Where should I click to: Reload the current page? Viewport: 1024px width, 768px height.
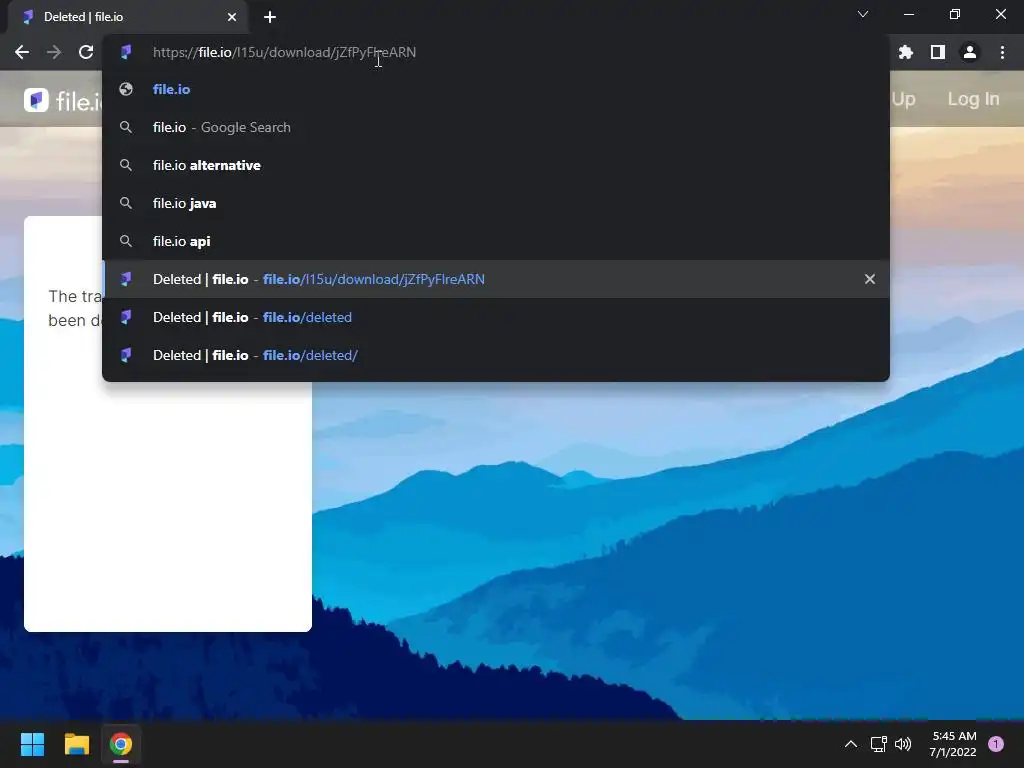pyautogui.click(x=86, y=52)
